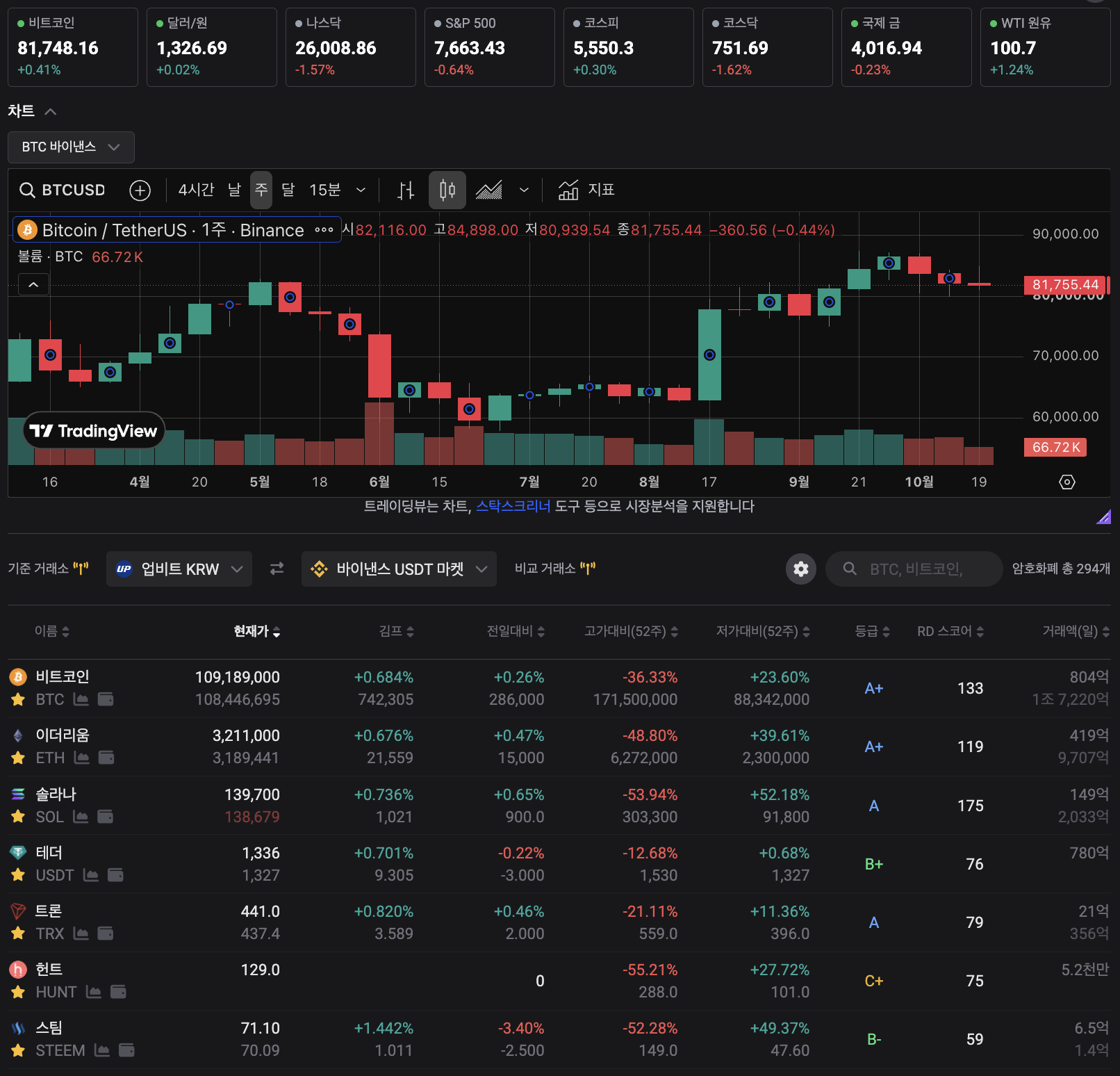Toggle the favorite star for 테더
This screenshot has width=1120, height=1076.
point(18,875)
